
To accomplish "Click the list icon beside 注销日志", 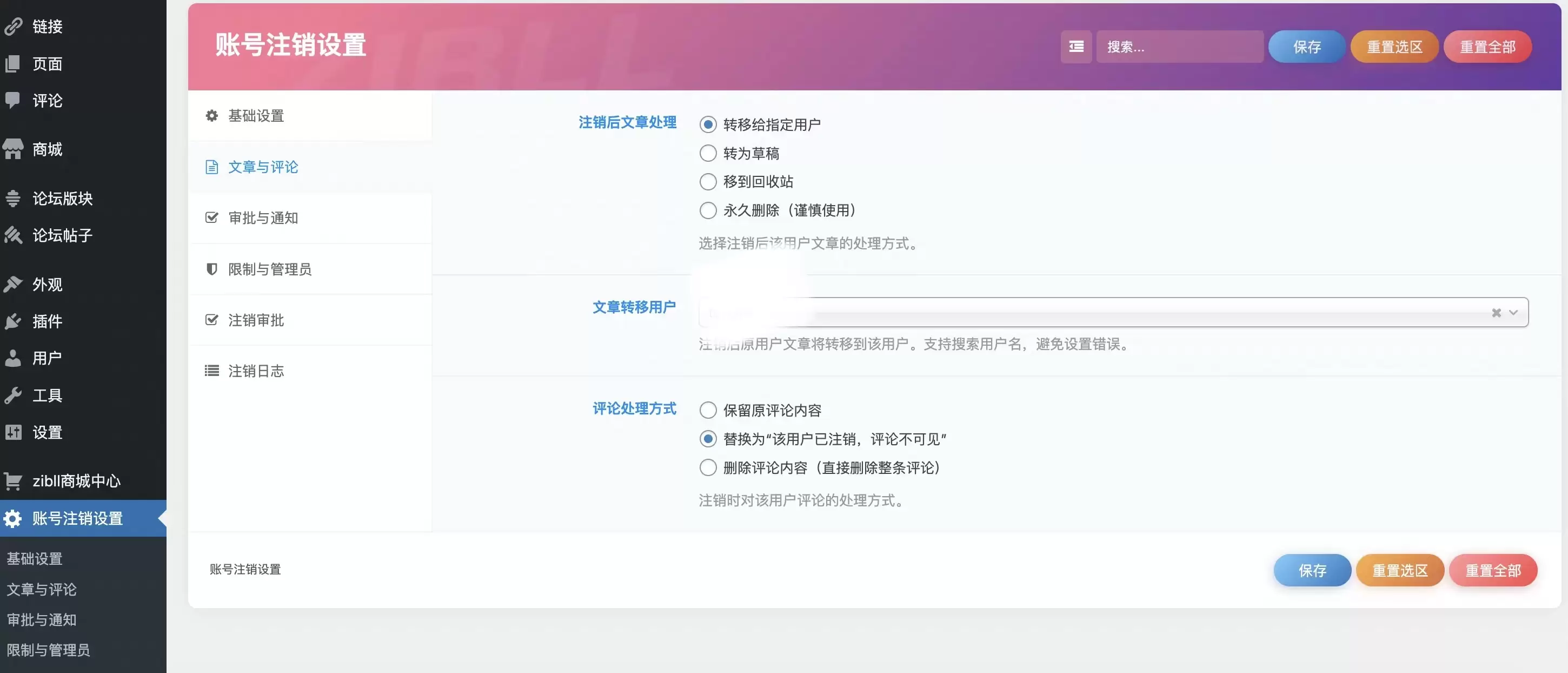I will [211, 370].
